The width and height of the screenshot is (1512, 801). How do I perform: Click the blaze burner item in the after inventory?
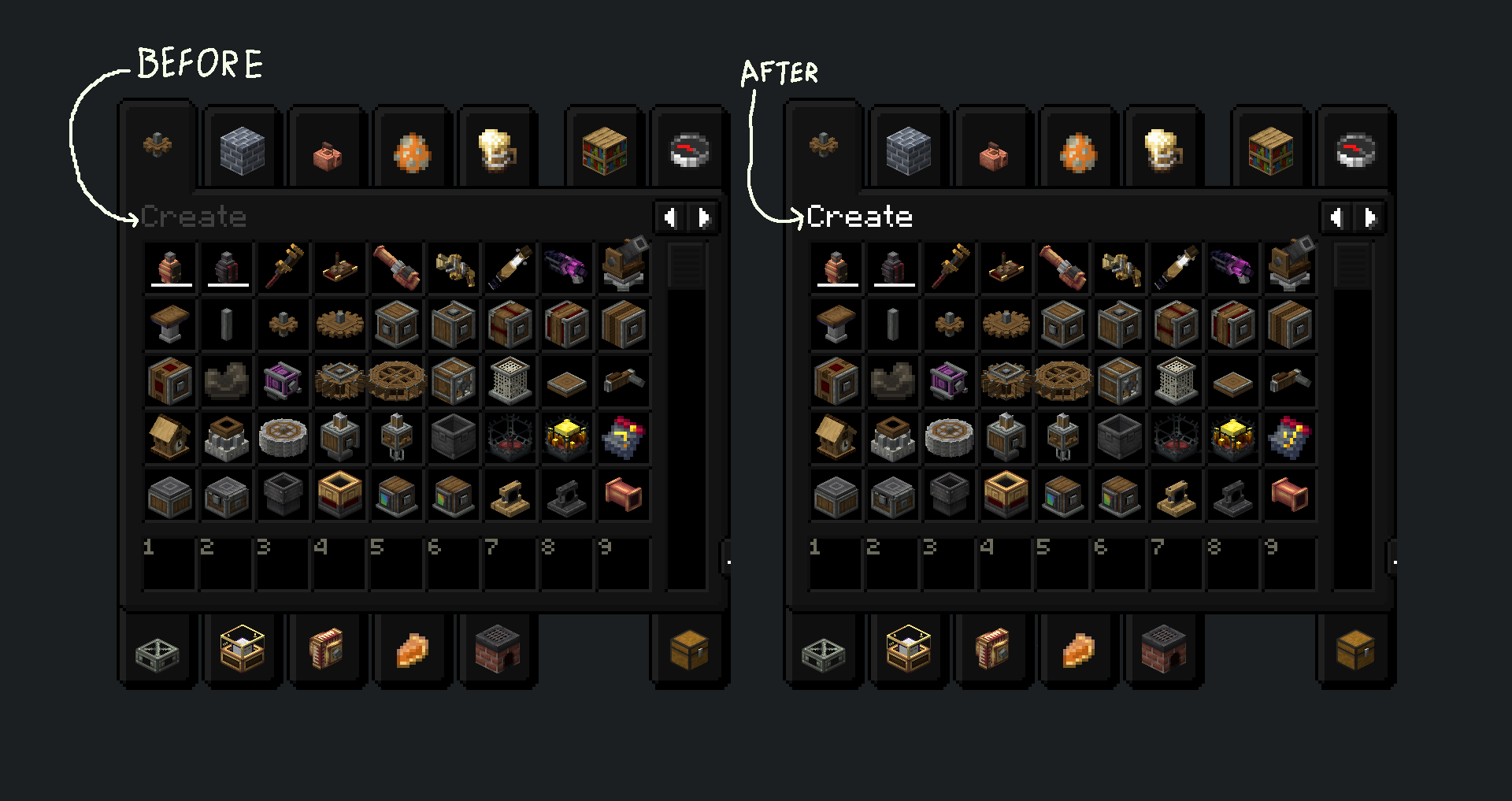pyautogui.click(x=1232, y=437)
